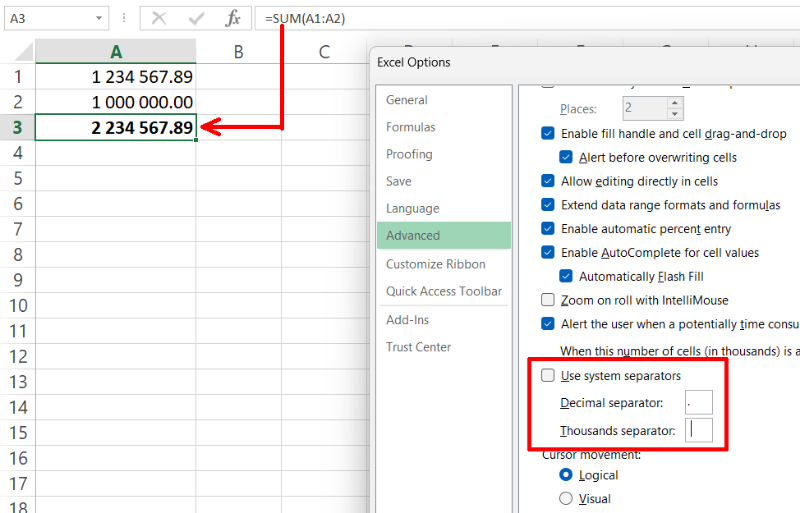Open the Trust Center section
The width and height of the screenshot is (800, 513).
[419, 347]
